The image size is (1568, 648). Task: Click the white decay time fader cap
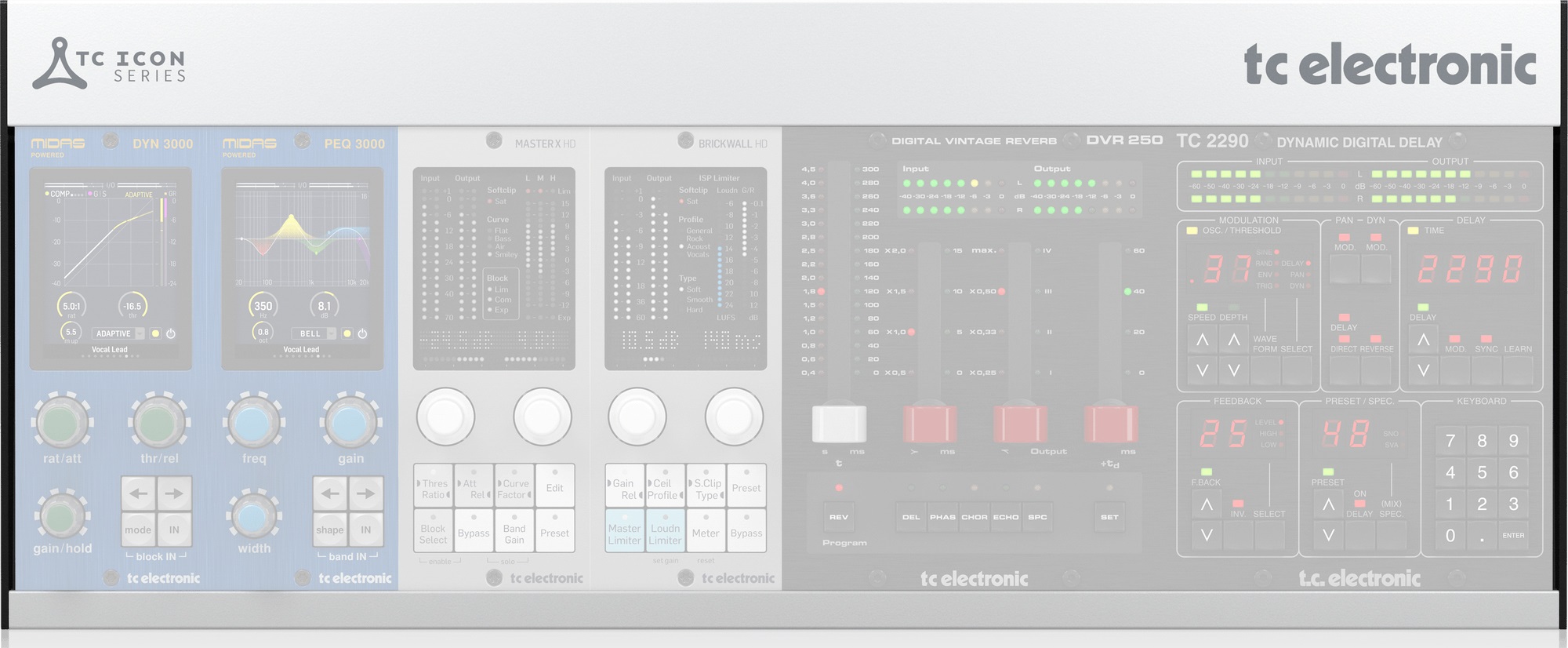tap(839, 424)
